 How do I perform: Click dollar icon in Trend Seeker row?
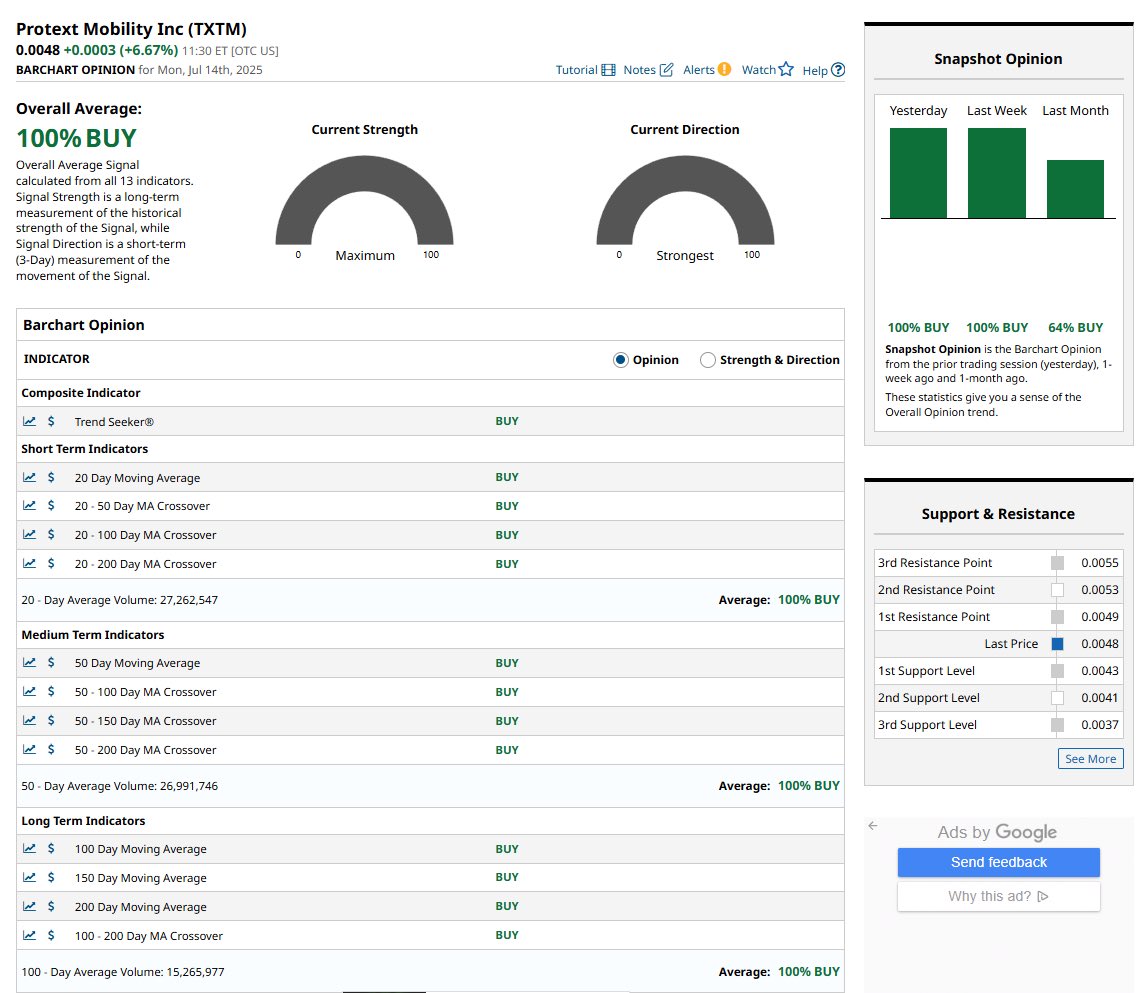point(51,421)
